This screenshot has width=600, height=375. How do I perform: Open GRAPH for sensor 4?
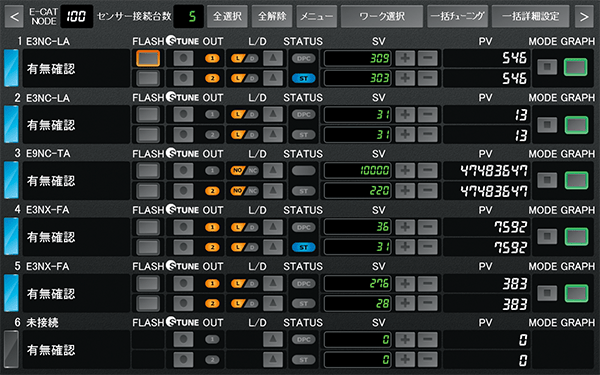click(x=576, y=236)
